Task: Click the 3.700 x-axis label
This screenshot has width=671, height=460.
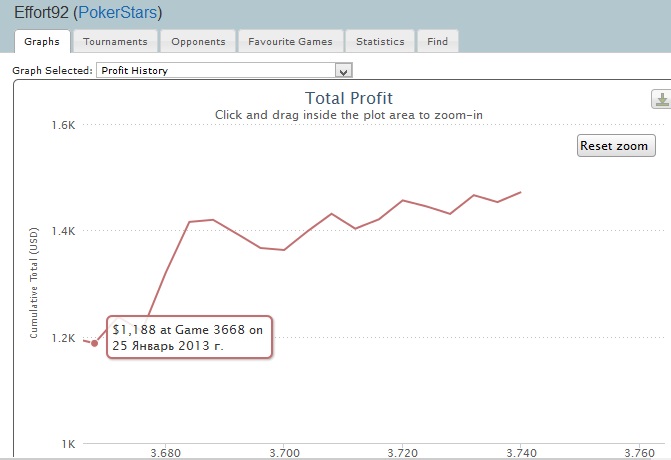Action: 284,452
